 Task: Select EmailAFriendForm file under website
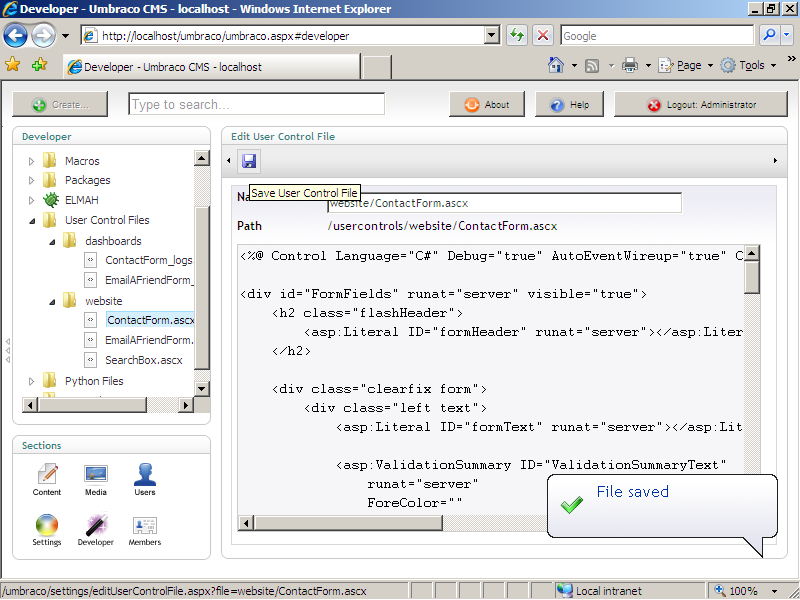pyautogui.click(x=139, y=340)
